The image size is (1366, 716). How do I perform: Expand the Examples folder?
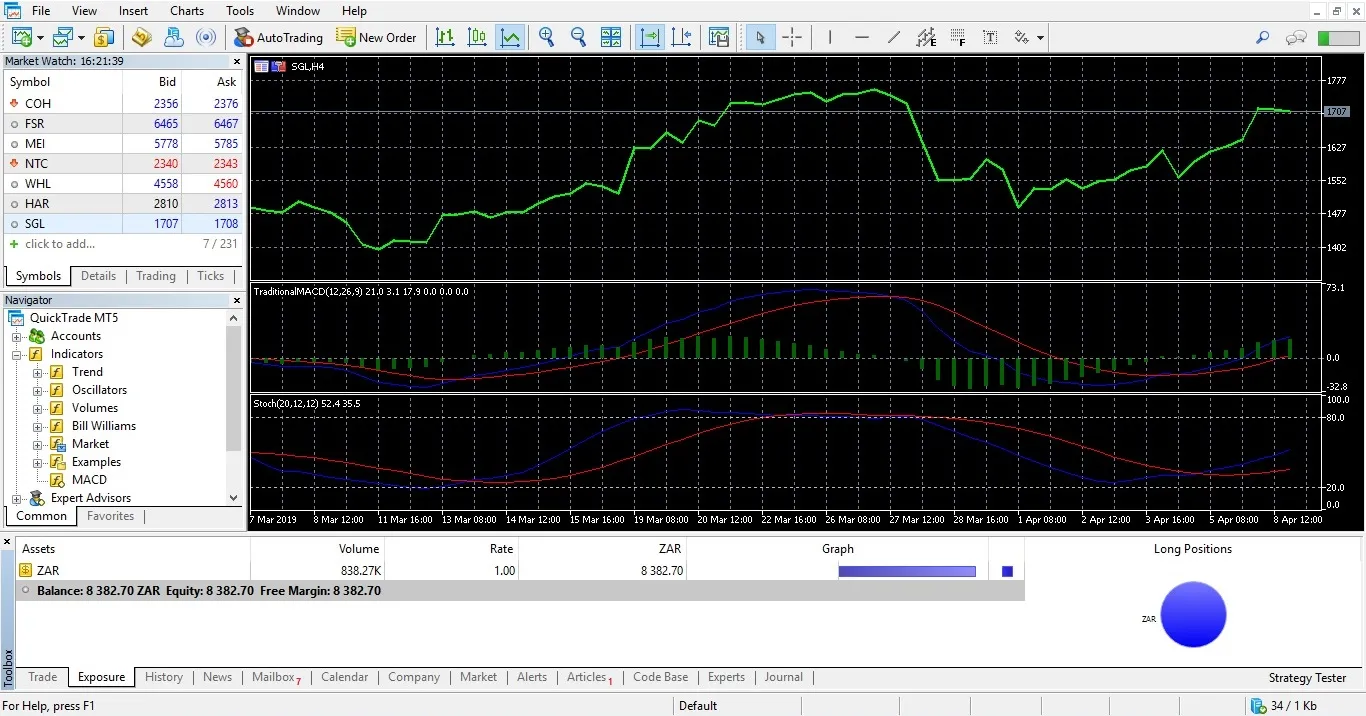(38, 462)
